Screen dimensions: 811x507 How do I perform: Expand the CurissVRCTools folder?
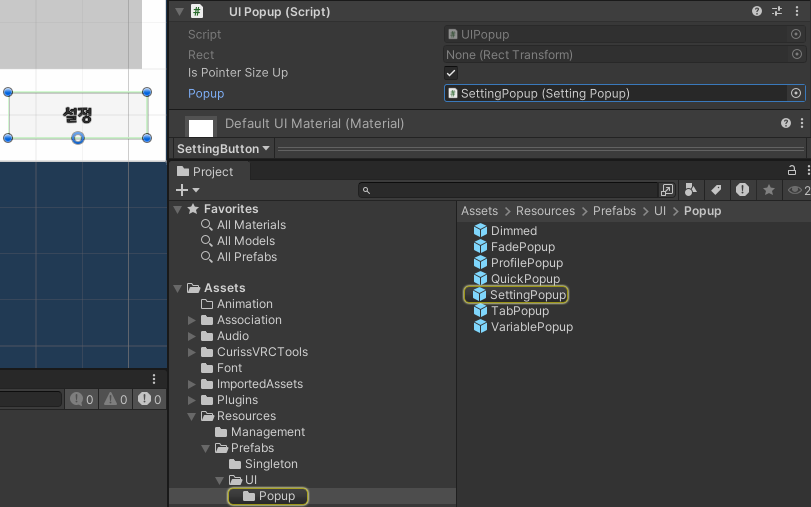click(191, 352)
